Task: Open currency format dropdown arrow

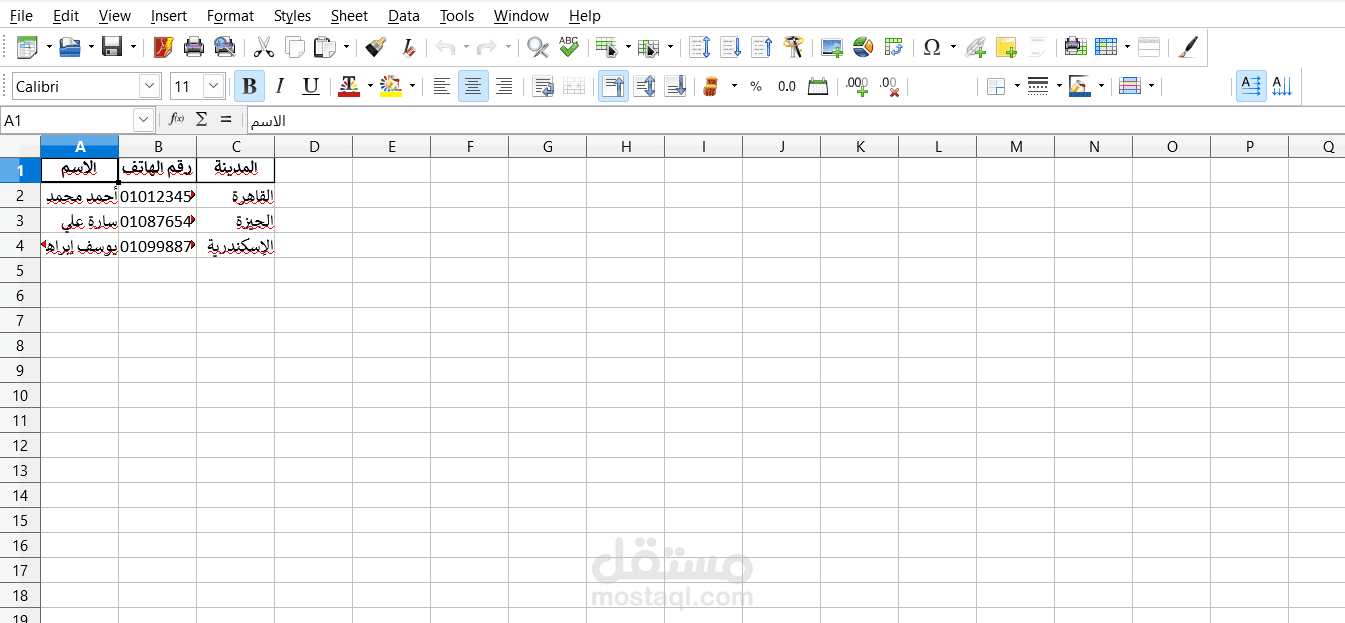Action: [734, 87]
